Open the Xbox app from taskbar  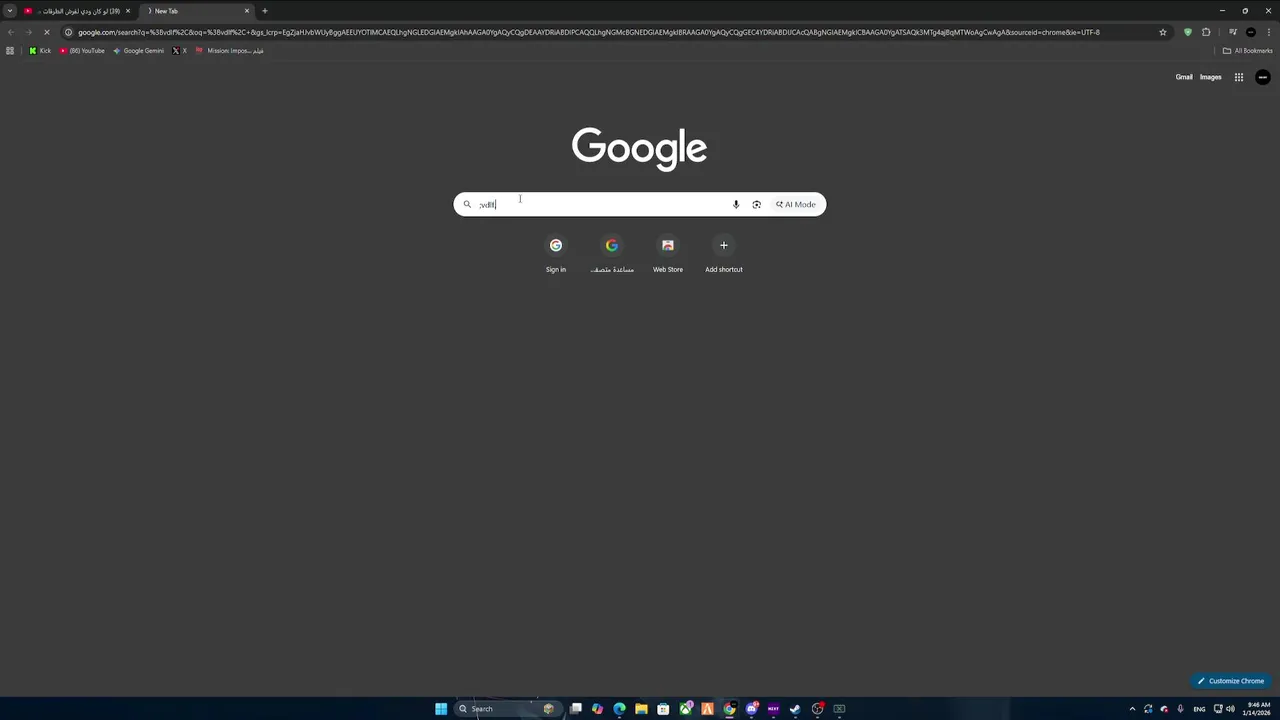(686, 709)
